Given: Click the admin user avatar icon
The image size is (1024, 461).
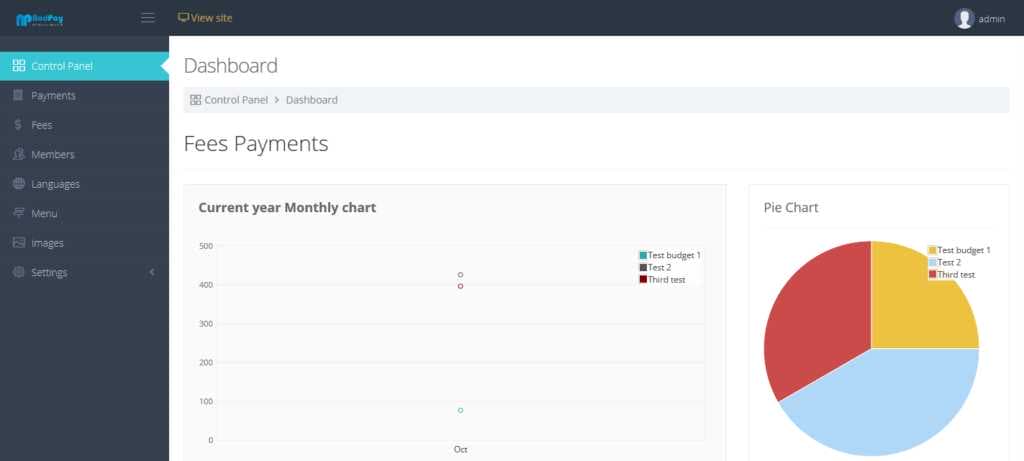Looking at the screenshot, I should click(964, 18).
